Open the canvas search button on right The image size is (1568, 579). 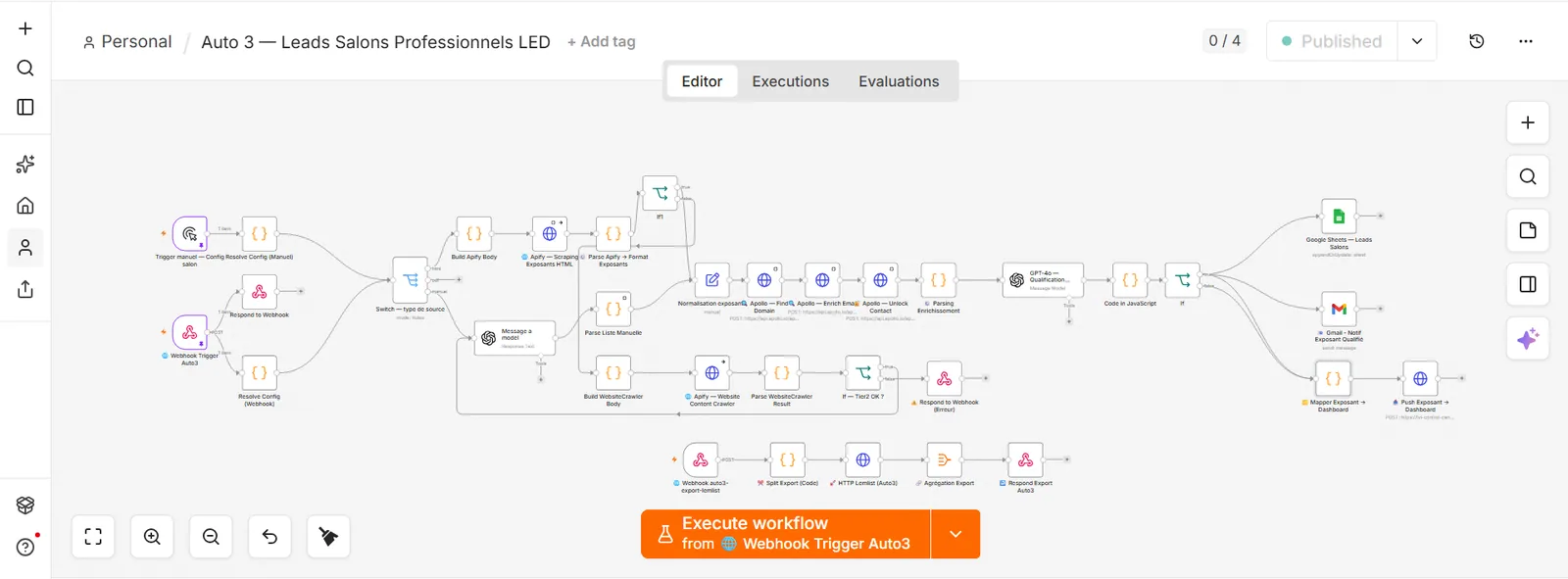pos(1528,176)
